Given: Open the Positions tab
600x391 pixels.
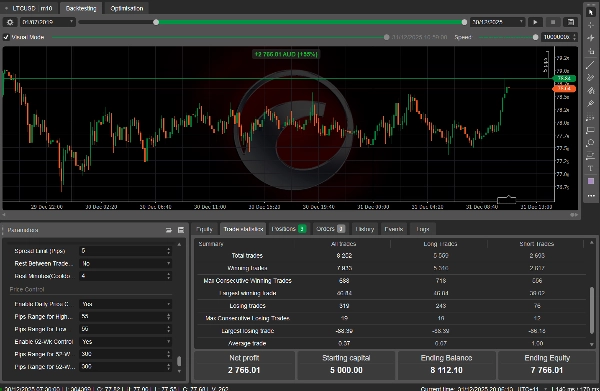Looking at the screenshot, I should click(x=289, y=229).
